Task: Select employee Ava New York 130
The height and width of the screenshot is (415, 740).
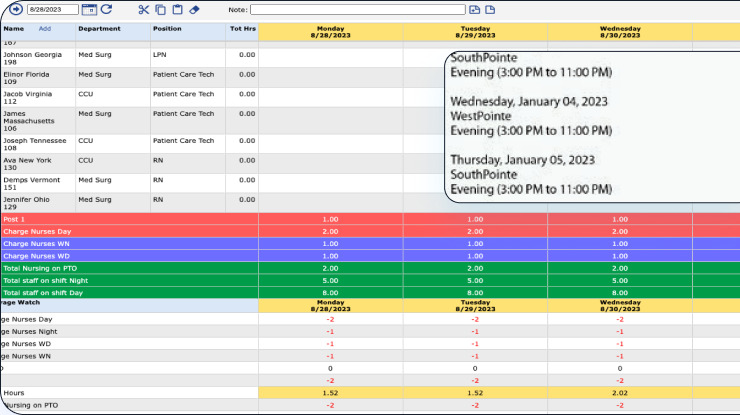Action: click(27, 164)
